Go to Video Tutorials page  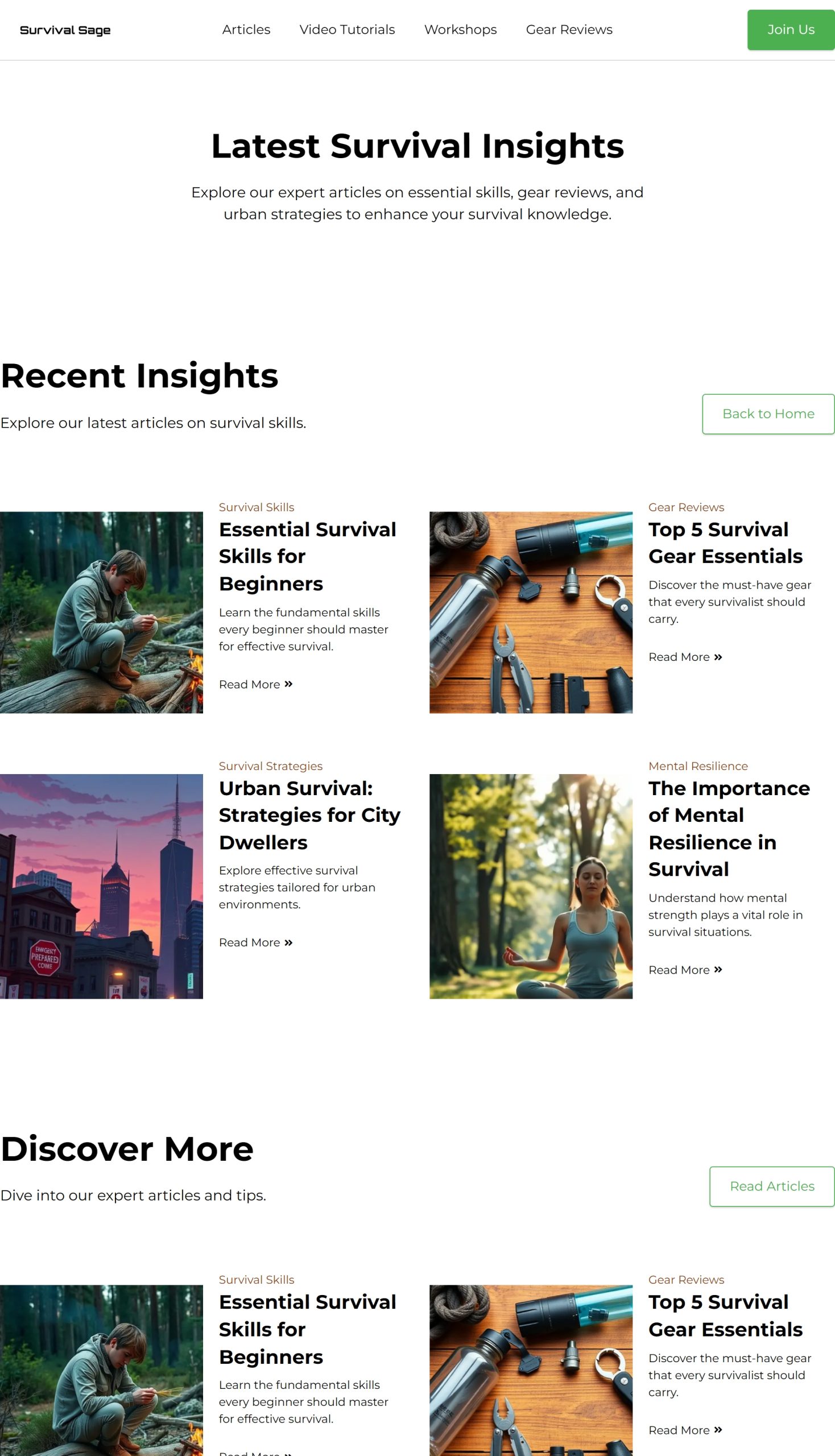[347, 30]
